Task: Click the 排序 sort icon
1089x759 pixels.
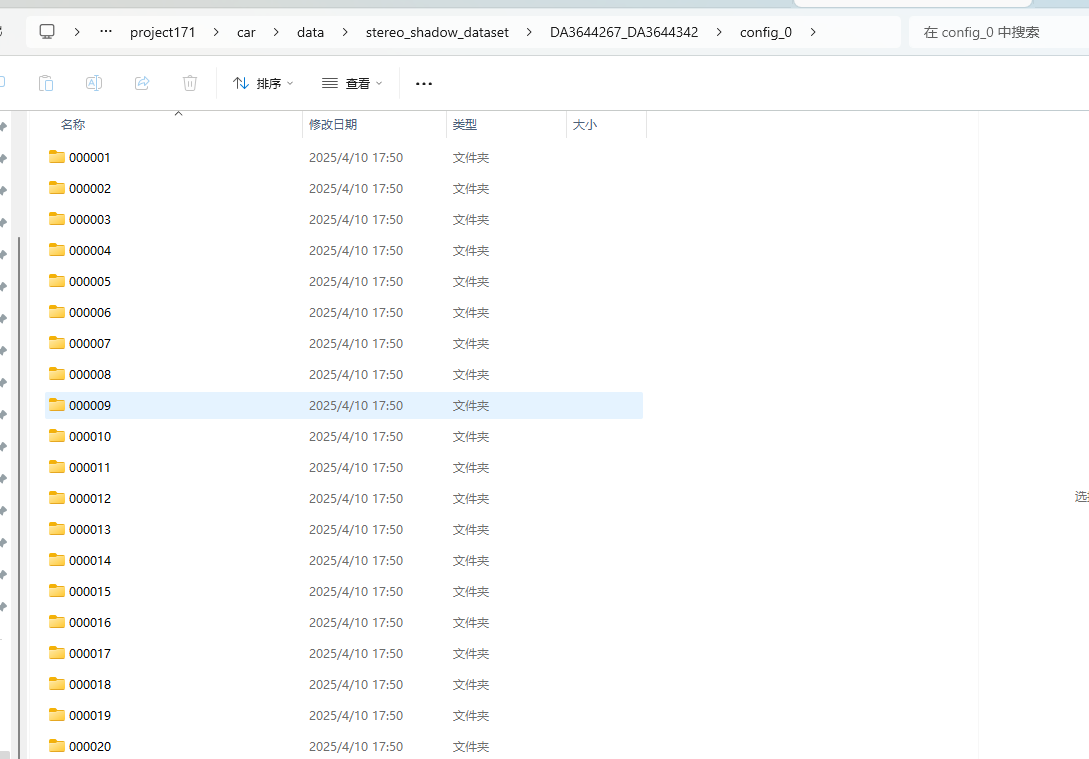Action: pyautogui.click(x=240, y=83)
